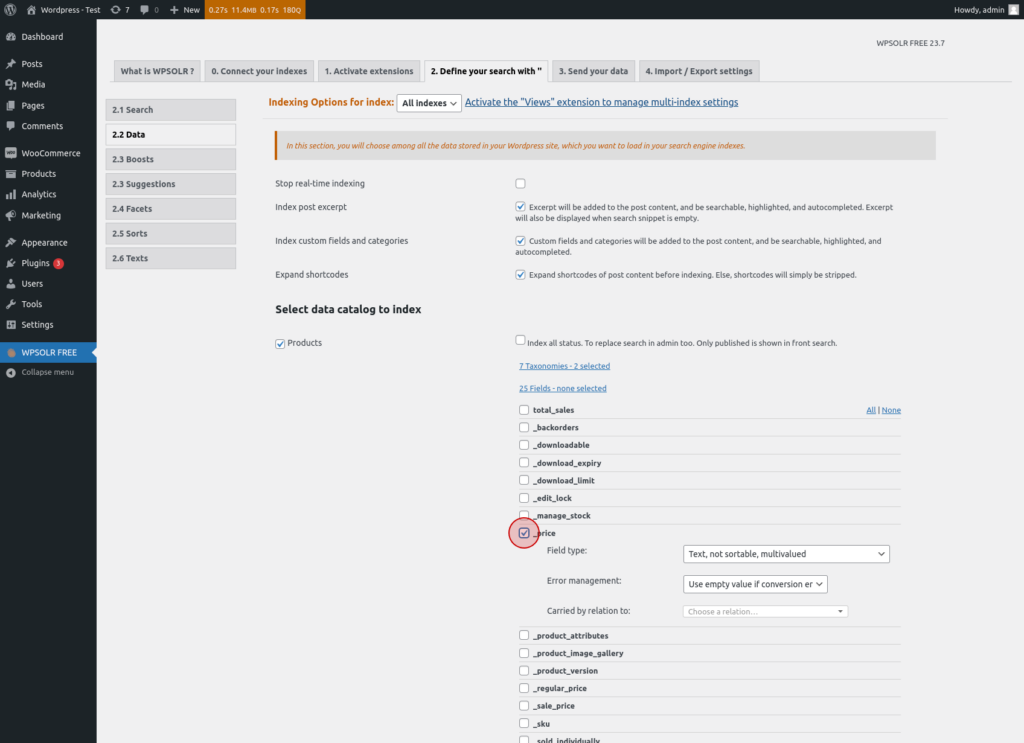
Task: Open site home icon Wordpress - Test
Action: (31, 10)
